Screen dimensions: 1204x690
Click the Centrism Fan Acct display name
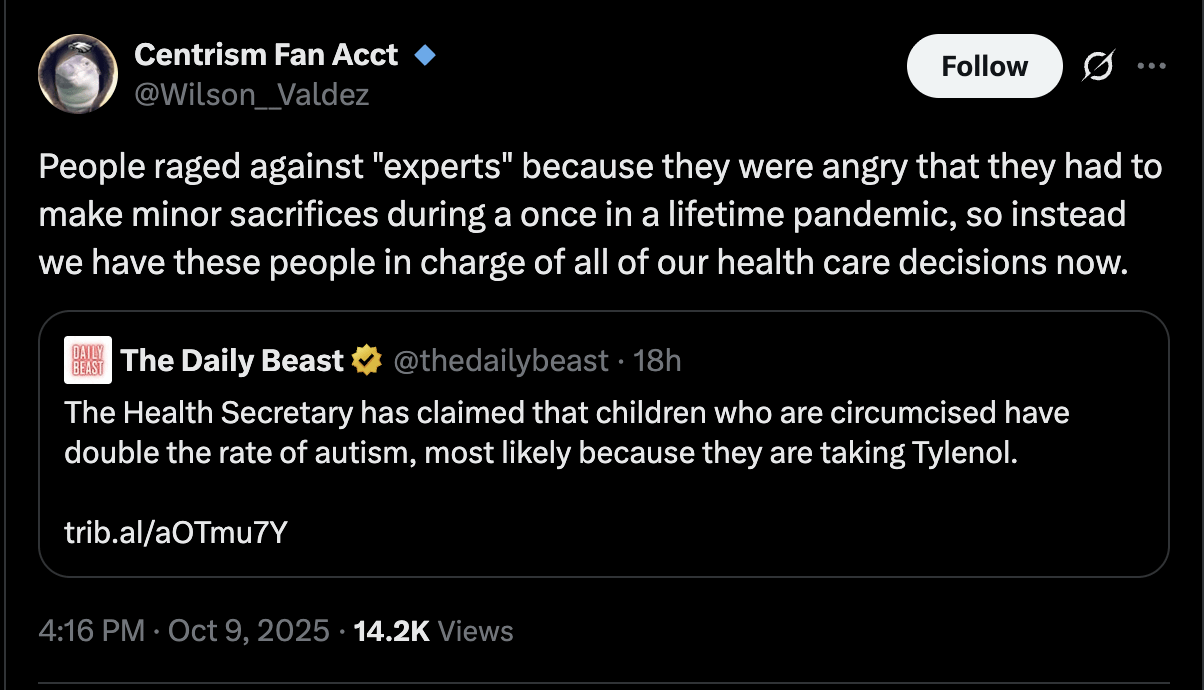266,55
